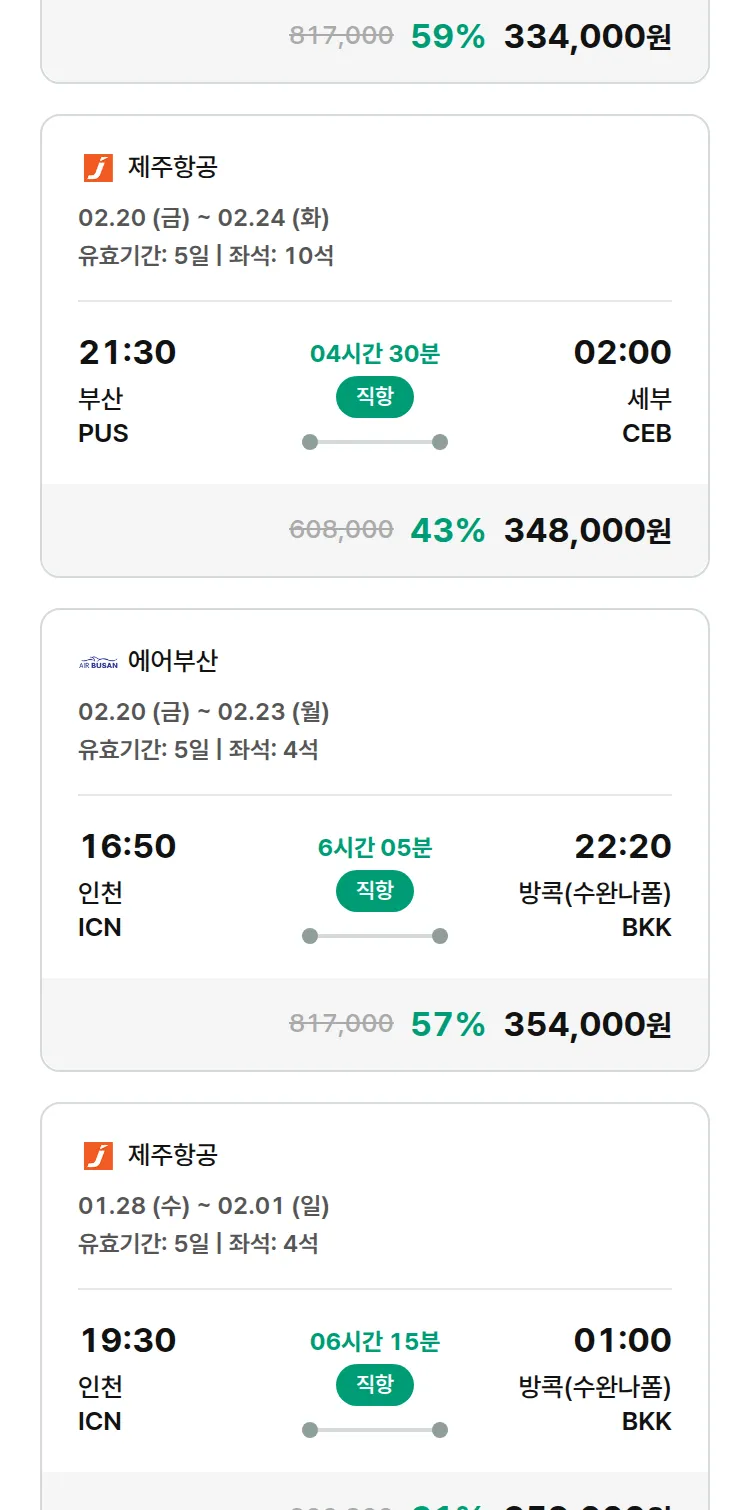
Task: Click the 21:30 departure time from Busan
Action: (x=127, y=352)
